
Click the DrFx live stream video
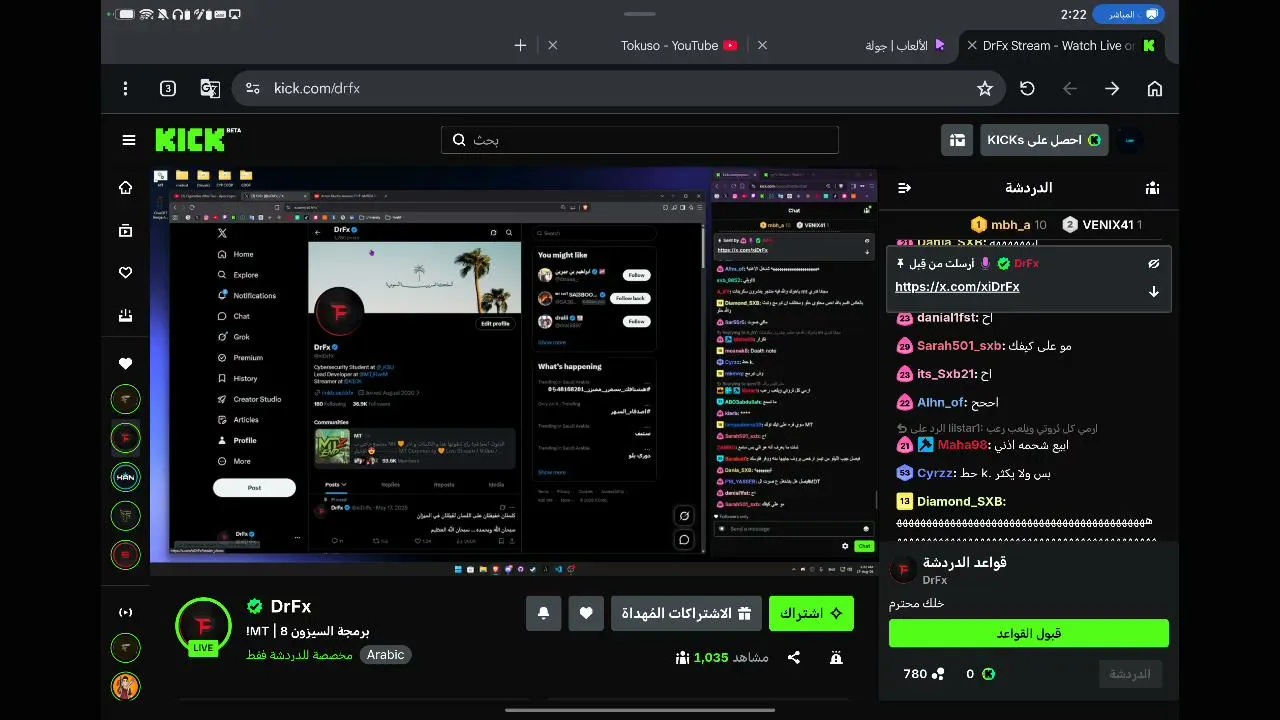click(514, 371)
